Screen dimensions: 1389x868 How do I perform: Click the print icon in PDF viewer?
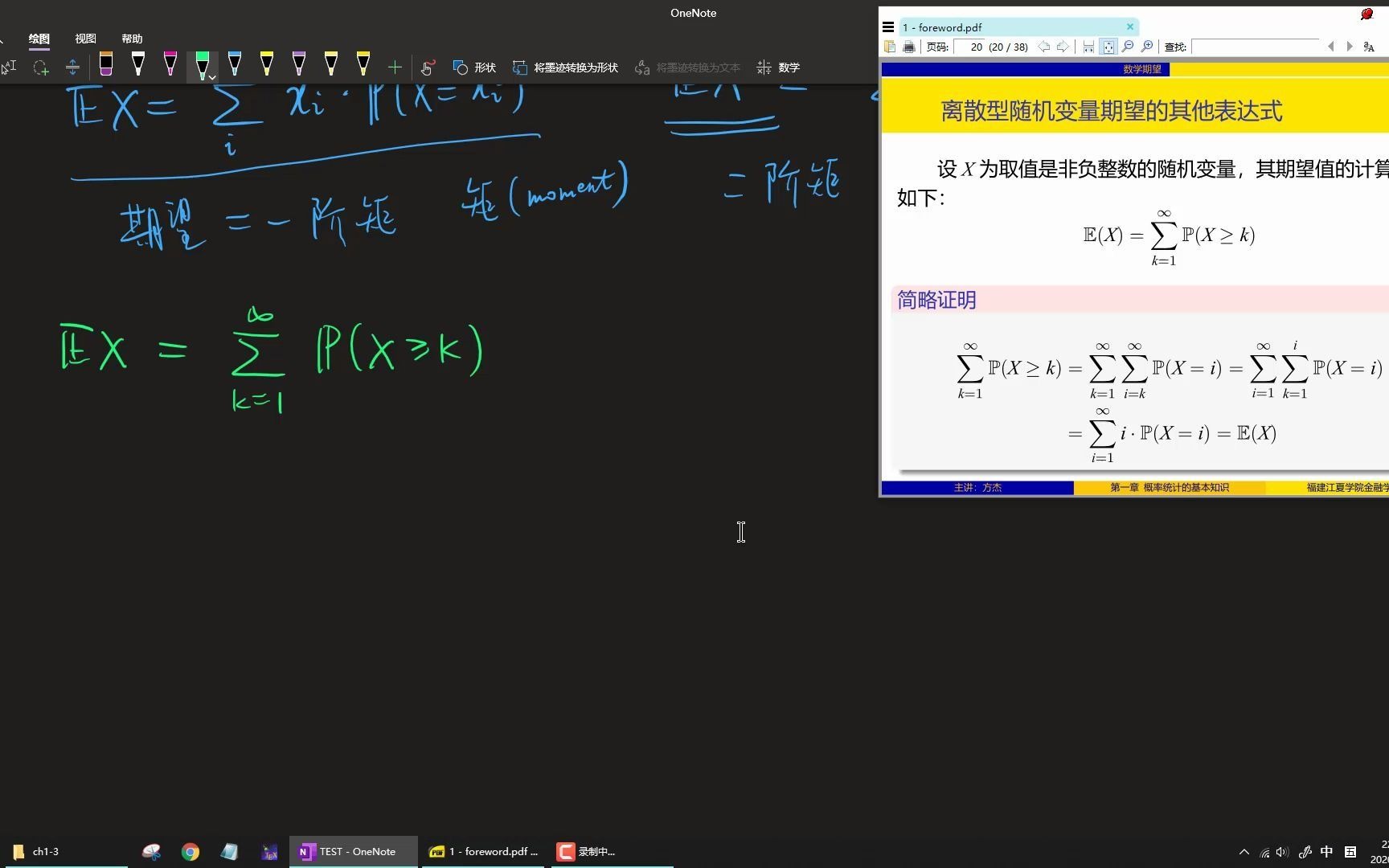(909, 47)
